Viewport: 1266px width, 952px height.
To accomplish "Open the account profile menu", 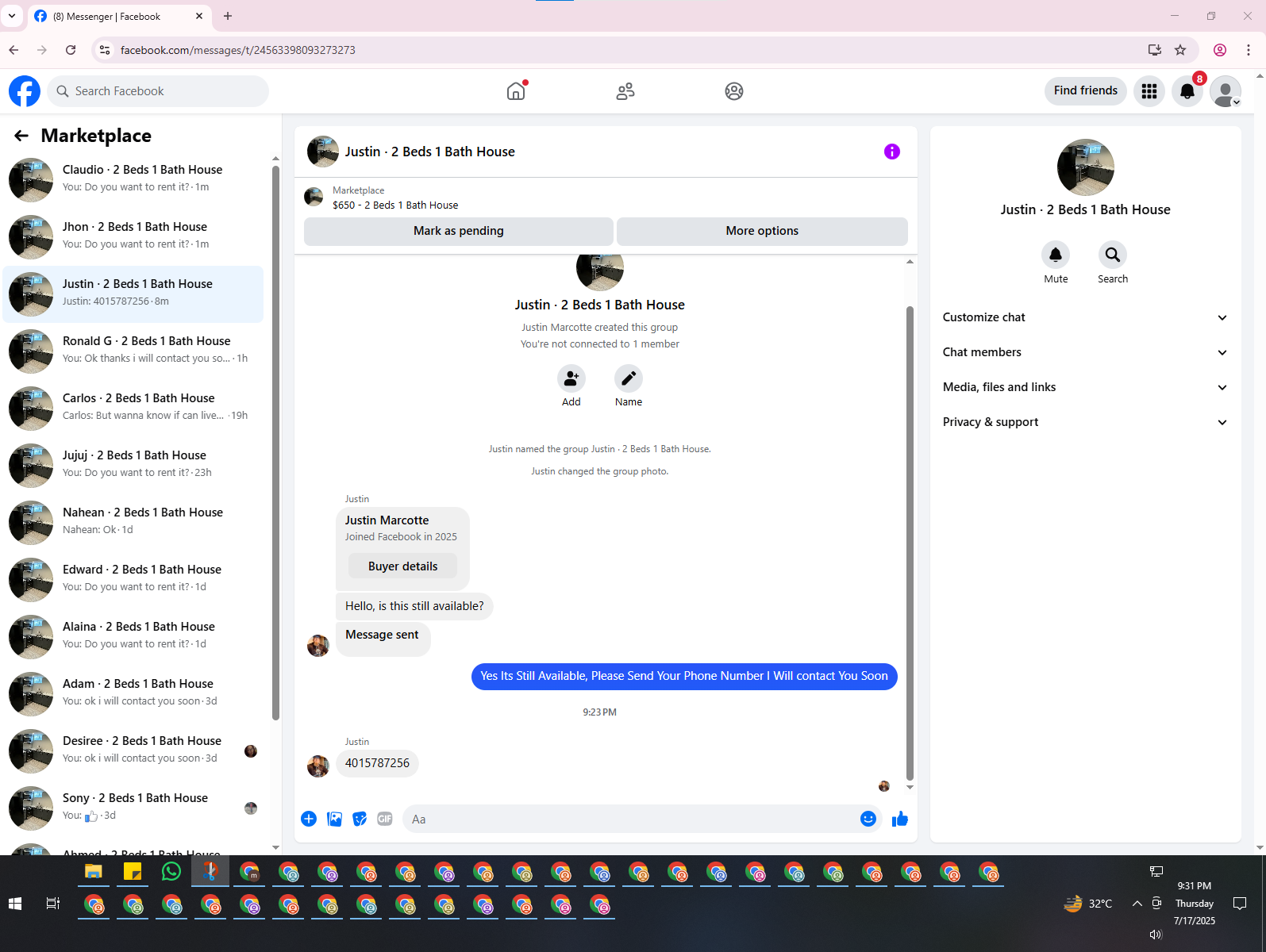I will pyautogui.click(x=1226, y=91).
